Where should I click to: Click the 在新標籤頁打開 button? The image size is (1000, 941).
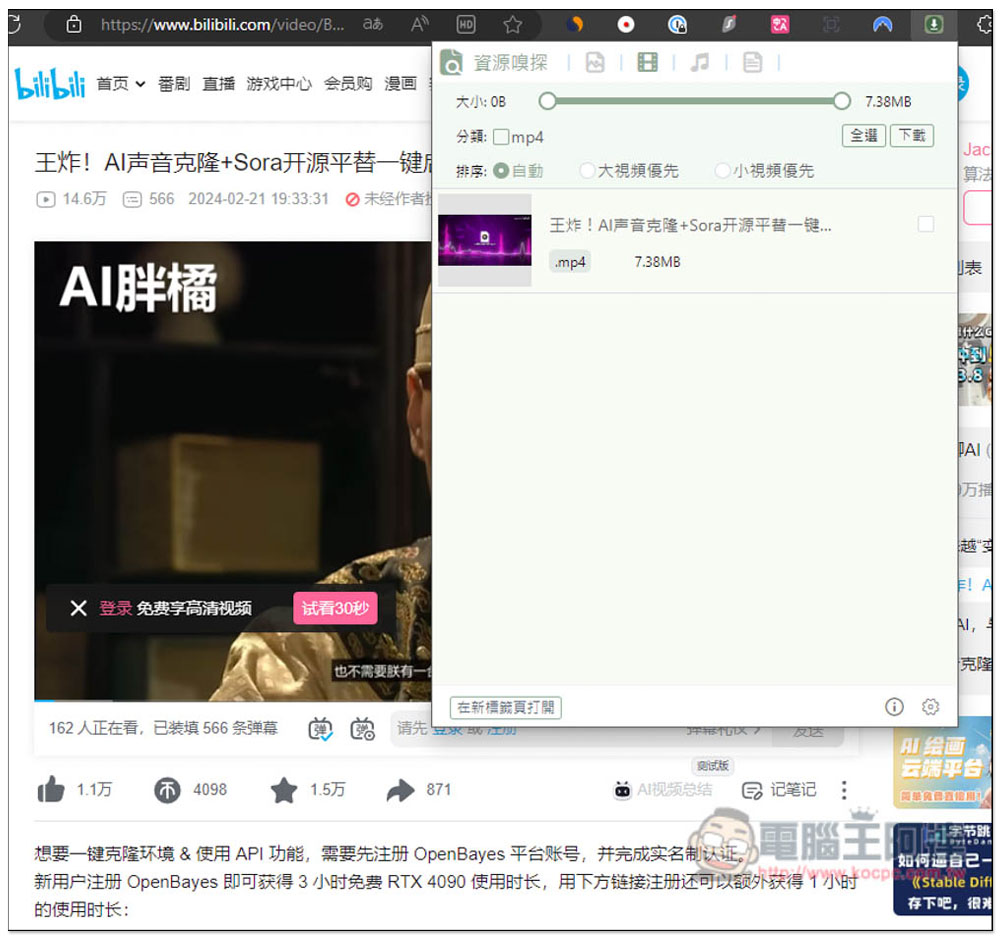[x=506, y=708]
